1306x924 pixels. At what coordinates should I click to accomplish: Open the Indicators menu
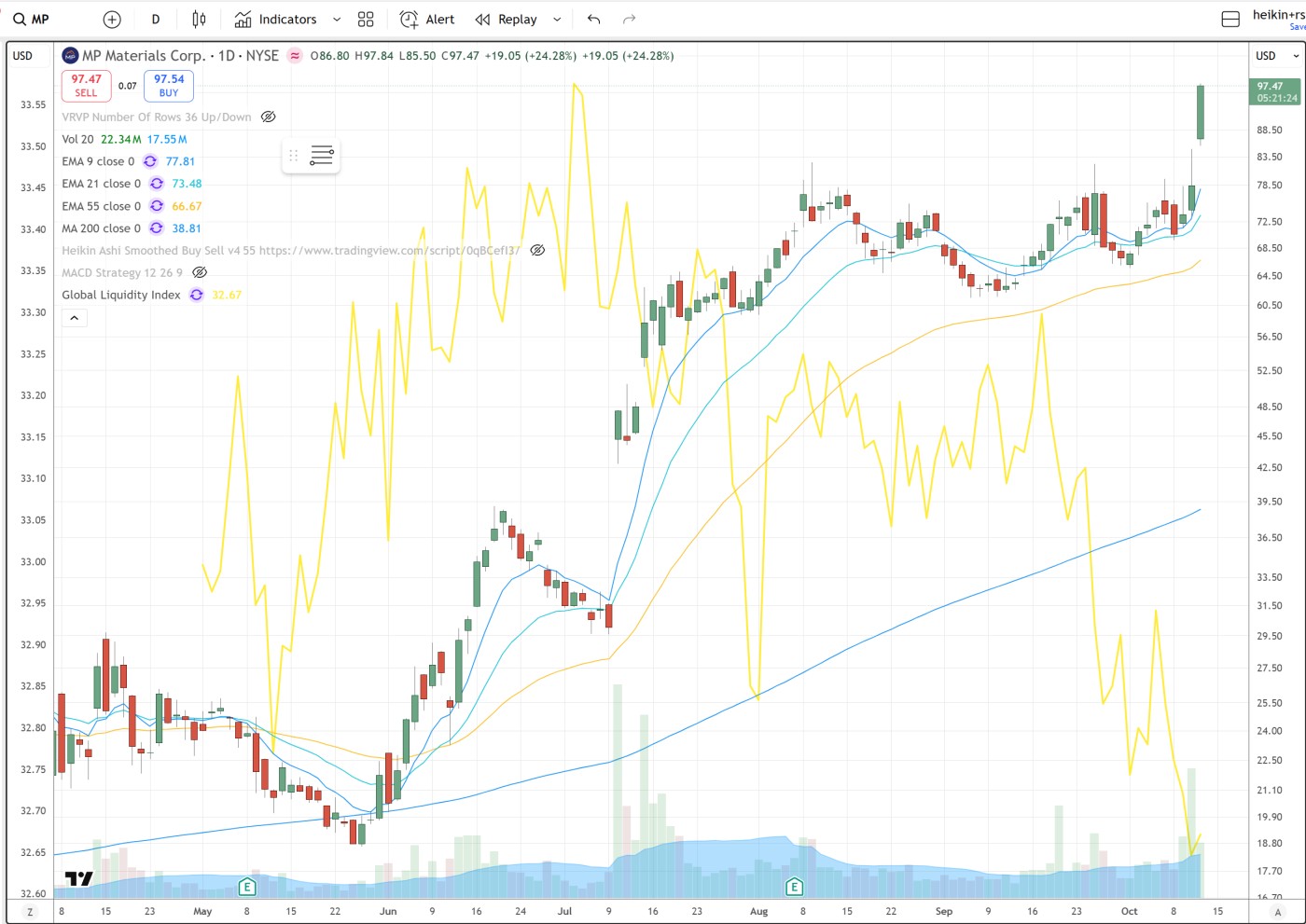pos(276,20)
